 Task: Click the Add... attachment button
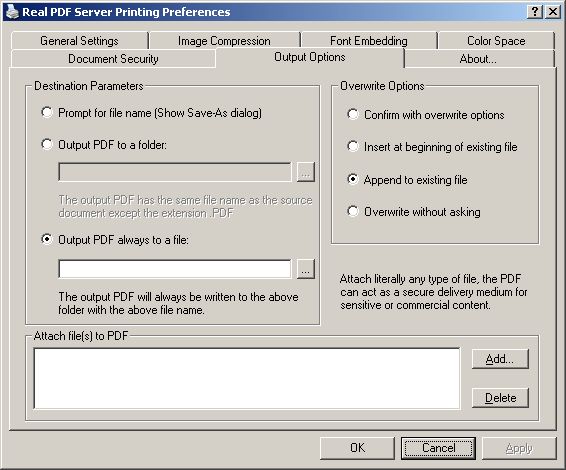click(x=500, y=359)
